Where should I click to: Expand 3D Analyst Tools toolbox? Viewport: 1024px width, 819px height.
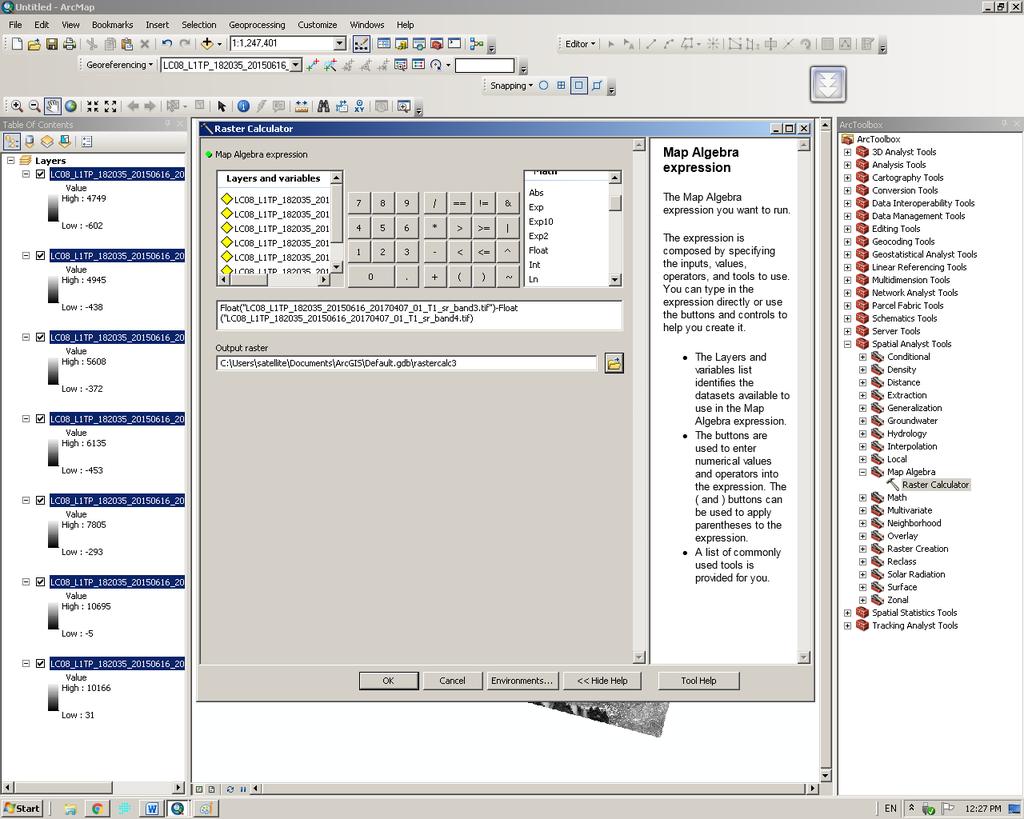pos(848,152)
